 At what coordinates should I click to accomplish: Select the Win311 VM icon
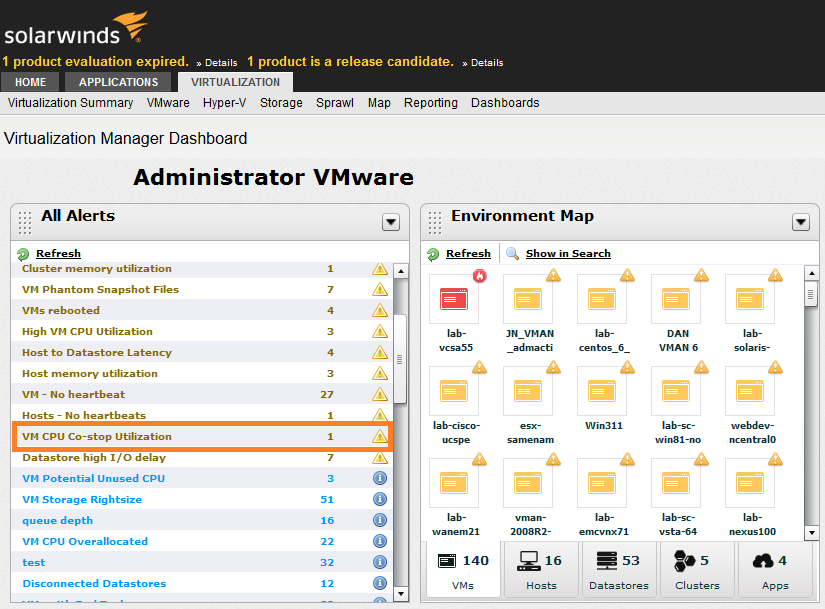602,391
